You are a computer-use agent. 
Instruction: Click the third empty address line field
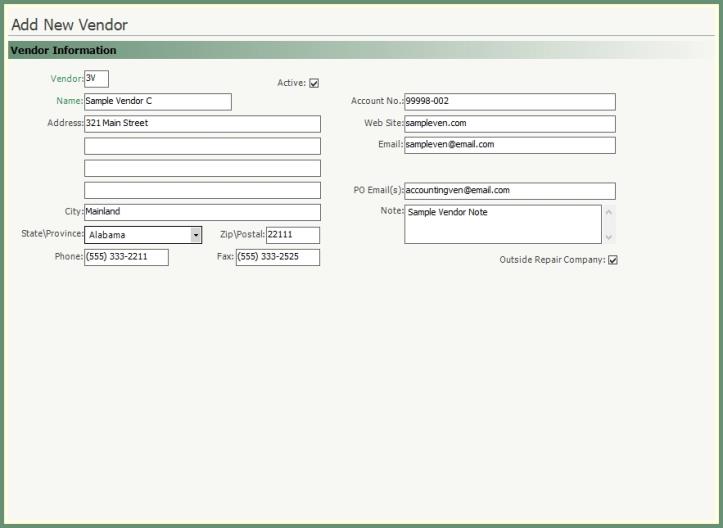click(202, 168)
